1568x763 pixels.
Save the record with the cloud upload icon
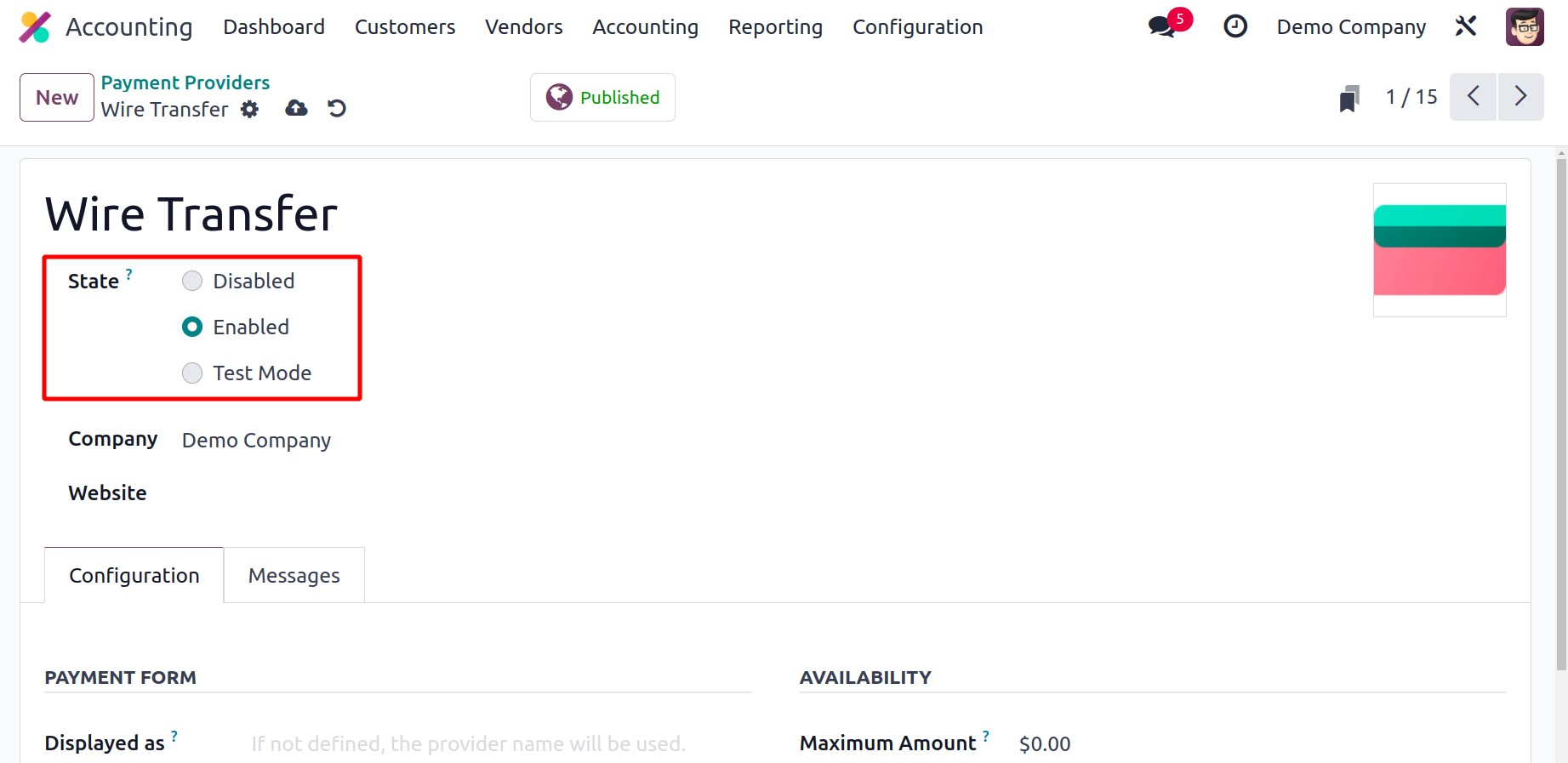pos(296,108)
